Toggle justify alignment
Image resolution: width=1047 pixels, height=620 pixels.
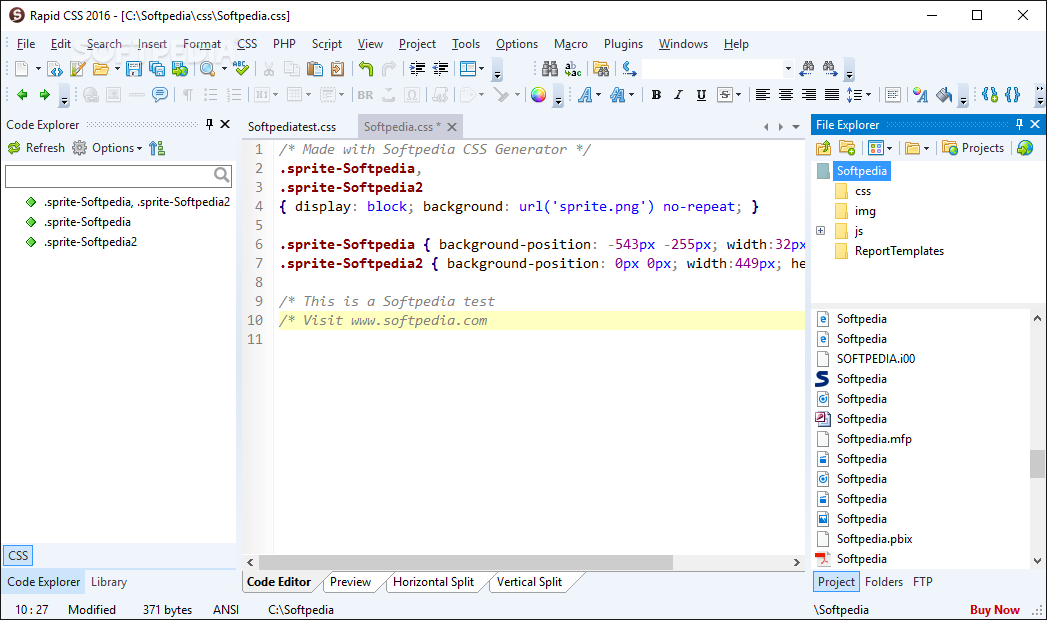pyautogui.click(x=832, y=95)
